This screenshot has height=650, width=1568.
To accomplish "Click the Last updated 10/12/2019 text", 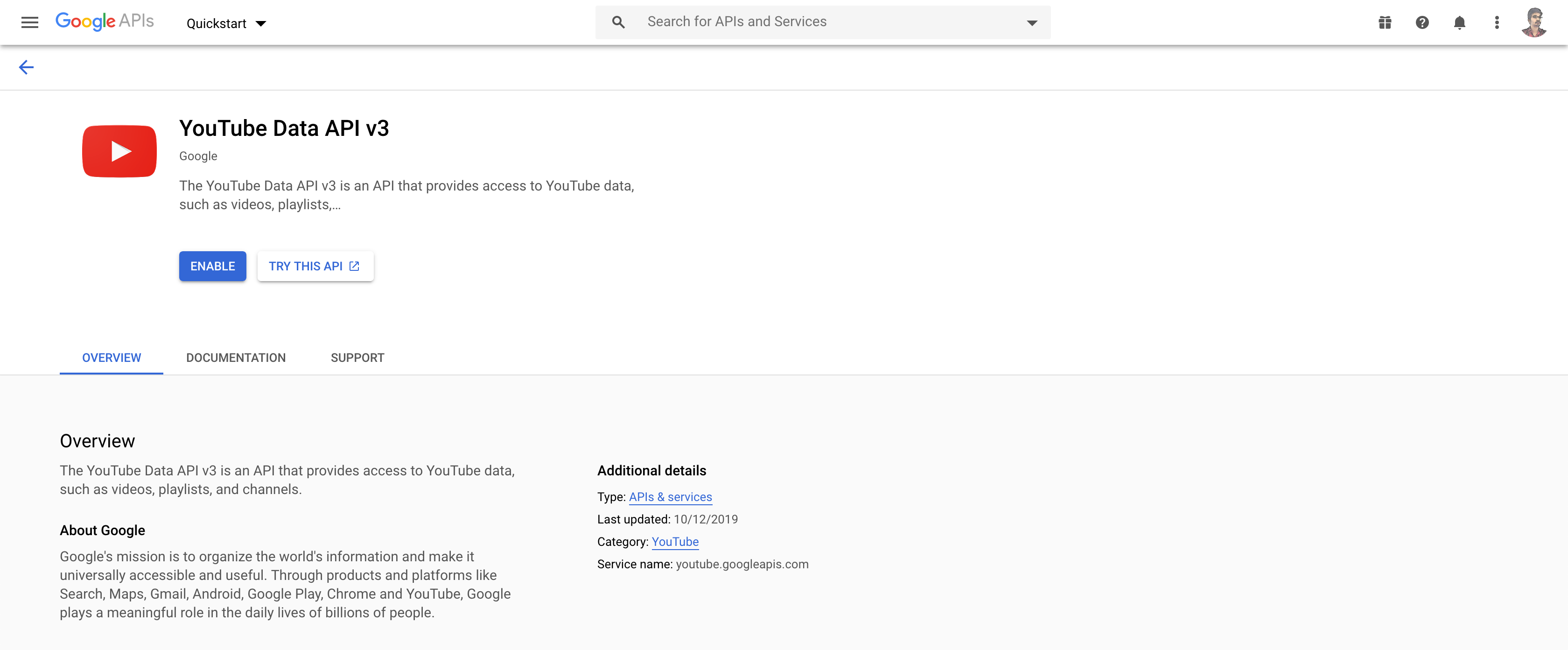I will point(667,519).
